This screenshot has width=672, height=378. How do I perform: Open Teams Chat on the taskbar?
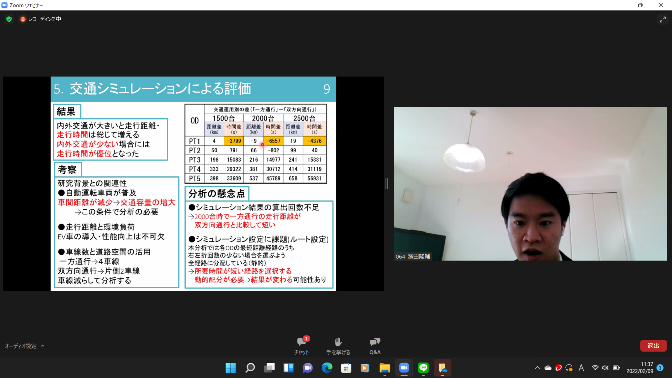pos(308,368)
